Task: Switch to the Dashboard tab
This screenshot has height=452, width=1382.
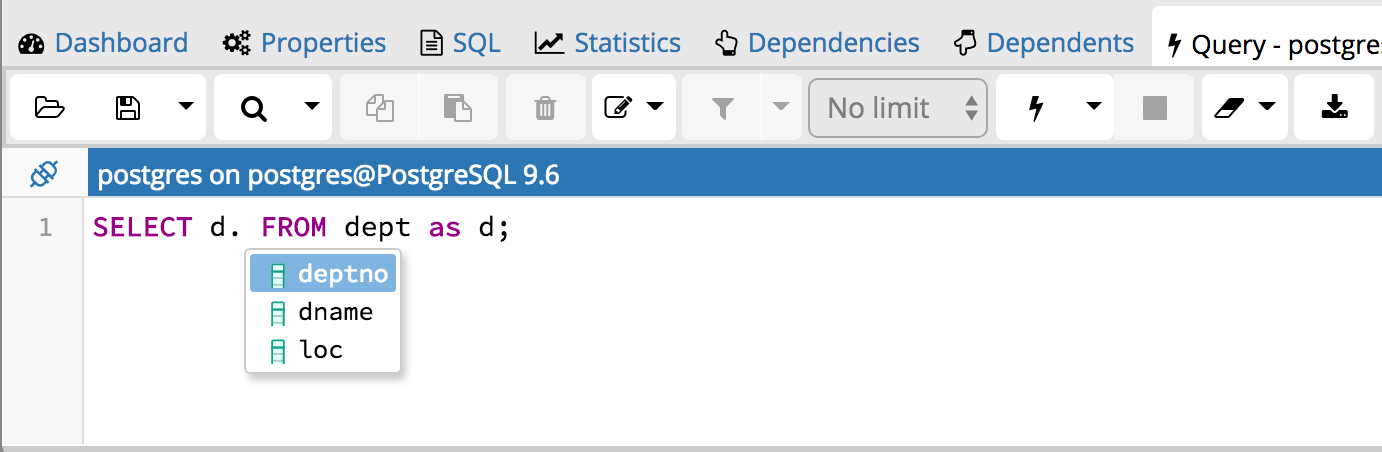Action: (x=103, y=43)
